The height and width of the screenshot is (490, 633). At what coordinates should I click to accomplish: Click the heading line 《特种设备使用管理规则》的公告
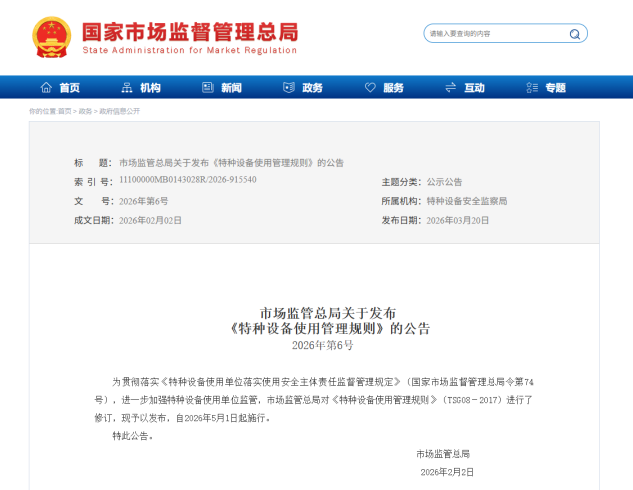coord(329,329)
